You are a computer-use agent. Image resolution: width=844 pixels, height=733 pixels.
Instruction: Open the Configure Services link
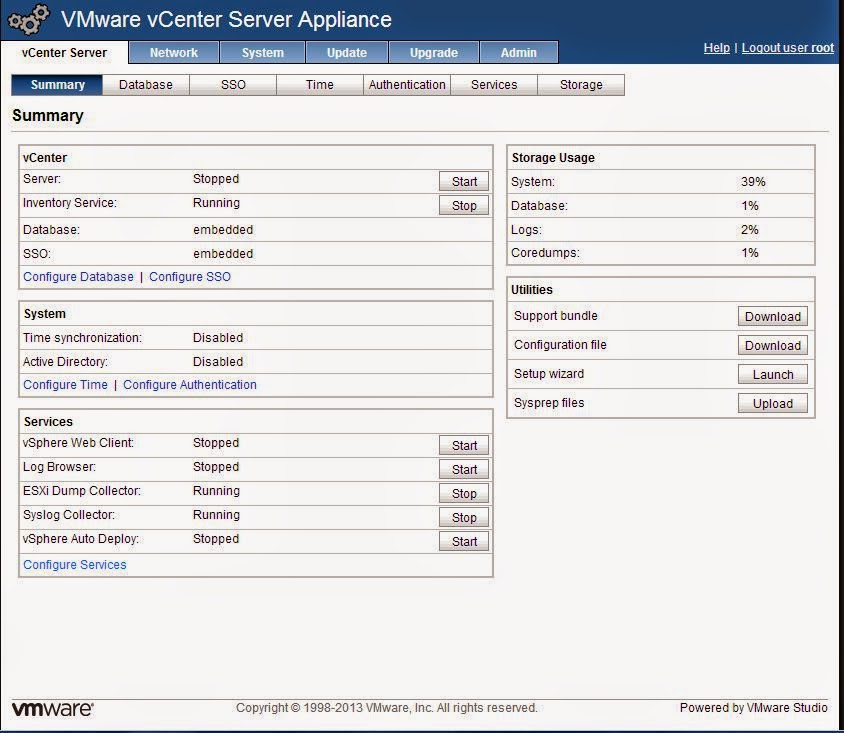pos(75,565)
